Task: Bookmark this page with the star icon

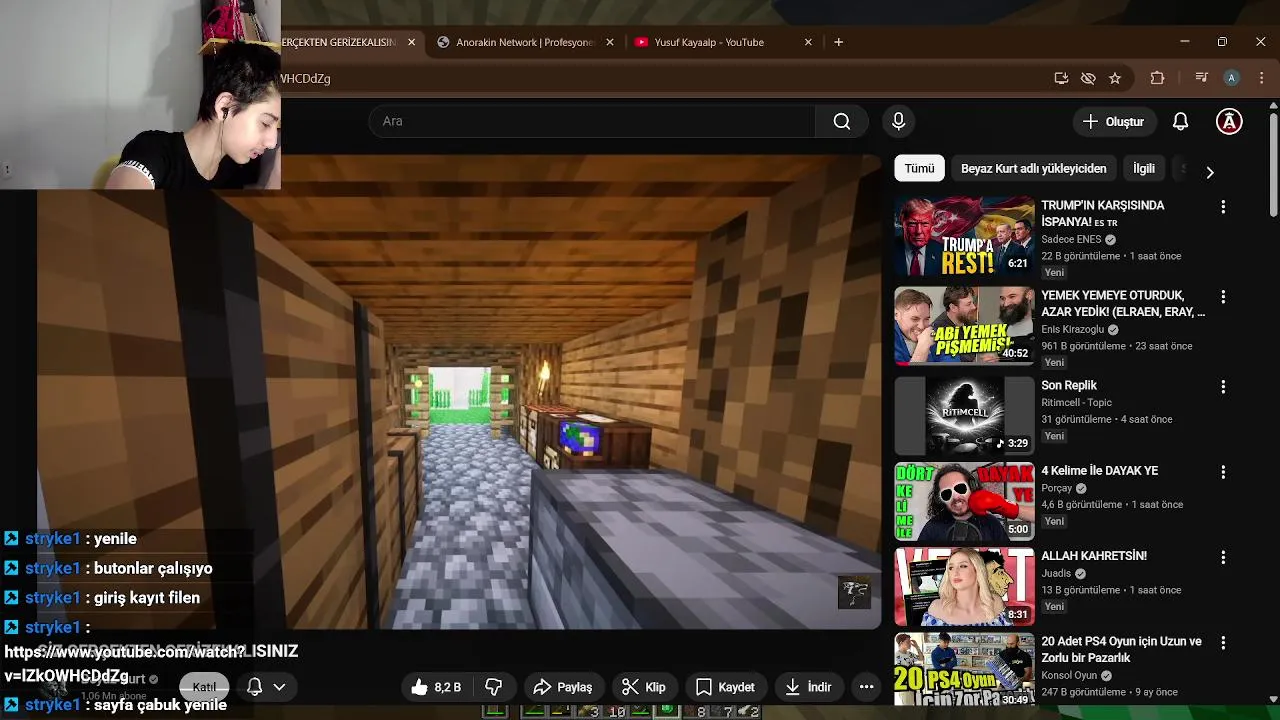Action: tap(1115, 78)
